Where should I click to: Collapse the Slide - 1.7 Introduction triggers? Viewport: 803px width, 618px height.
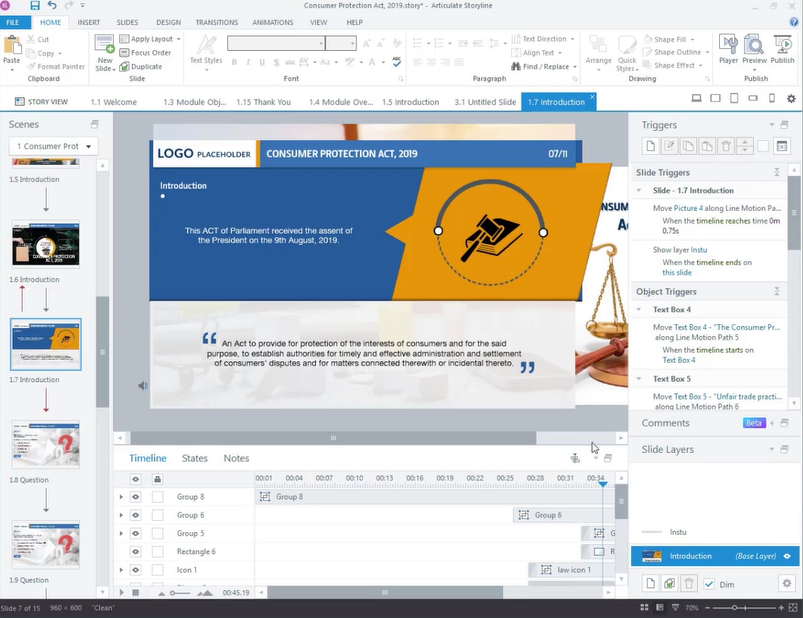[x=639, y=190]
